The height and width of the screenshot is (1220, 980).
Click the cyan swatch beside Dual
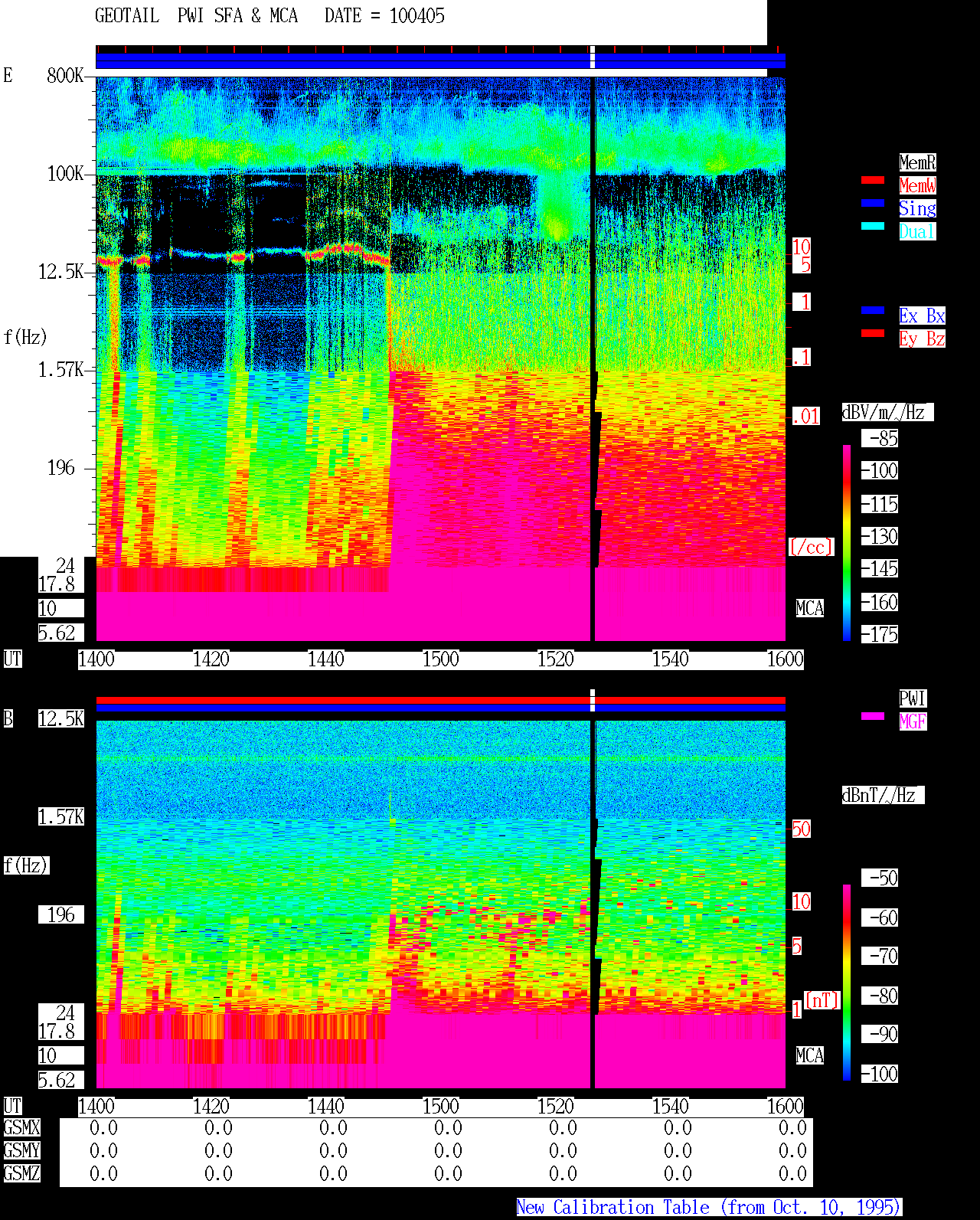[x=873, y=226]
